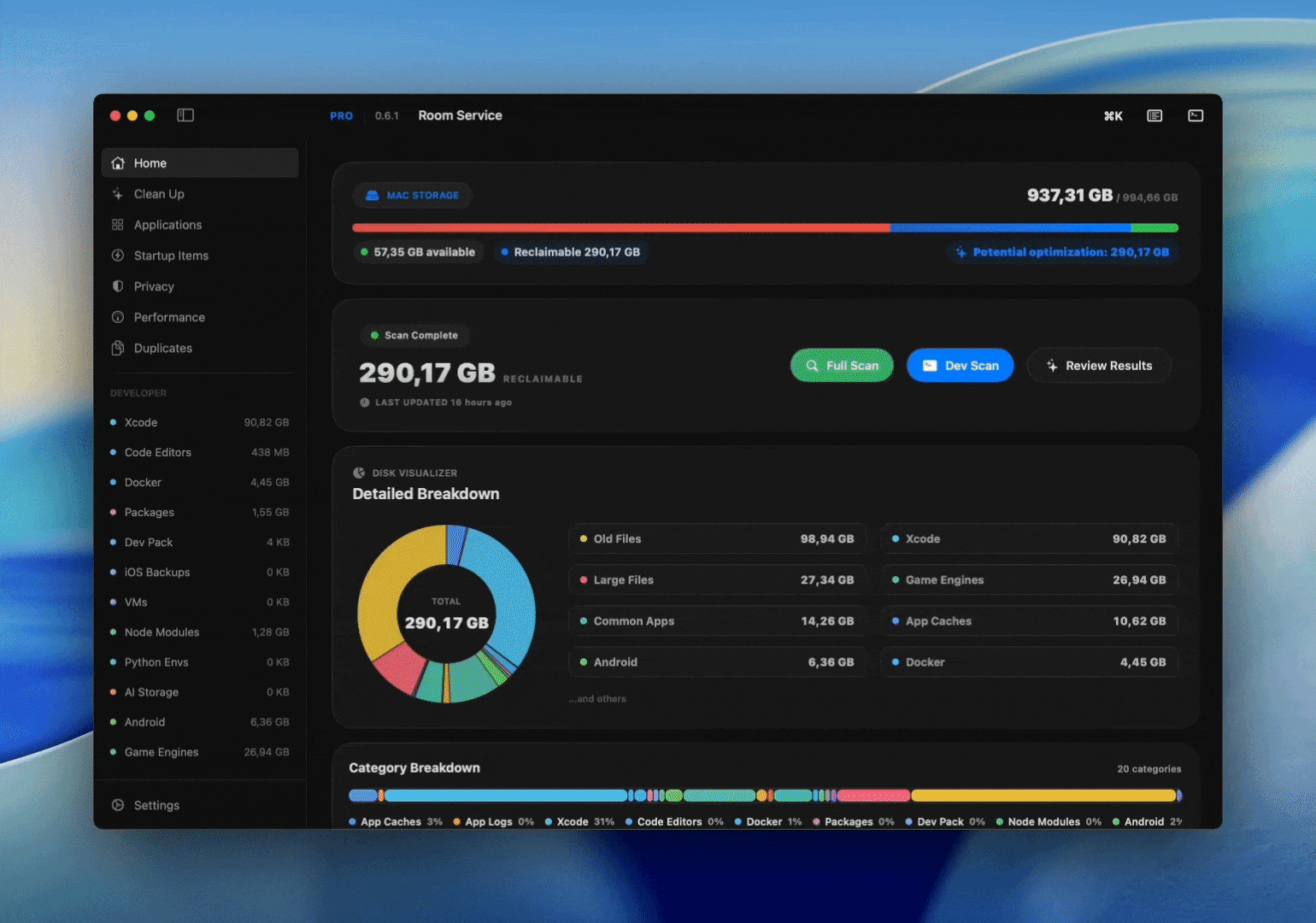Click the Privacy shield icon

pos(118,286)
